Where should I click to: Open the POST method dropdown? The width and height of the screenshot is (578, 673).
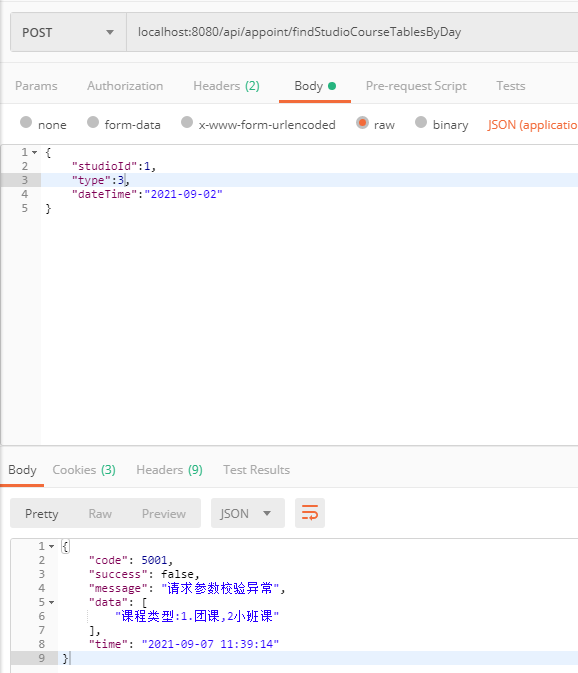pyautogui.click(x=68, y=33)
